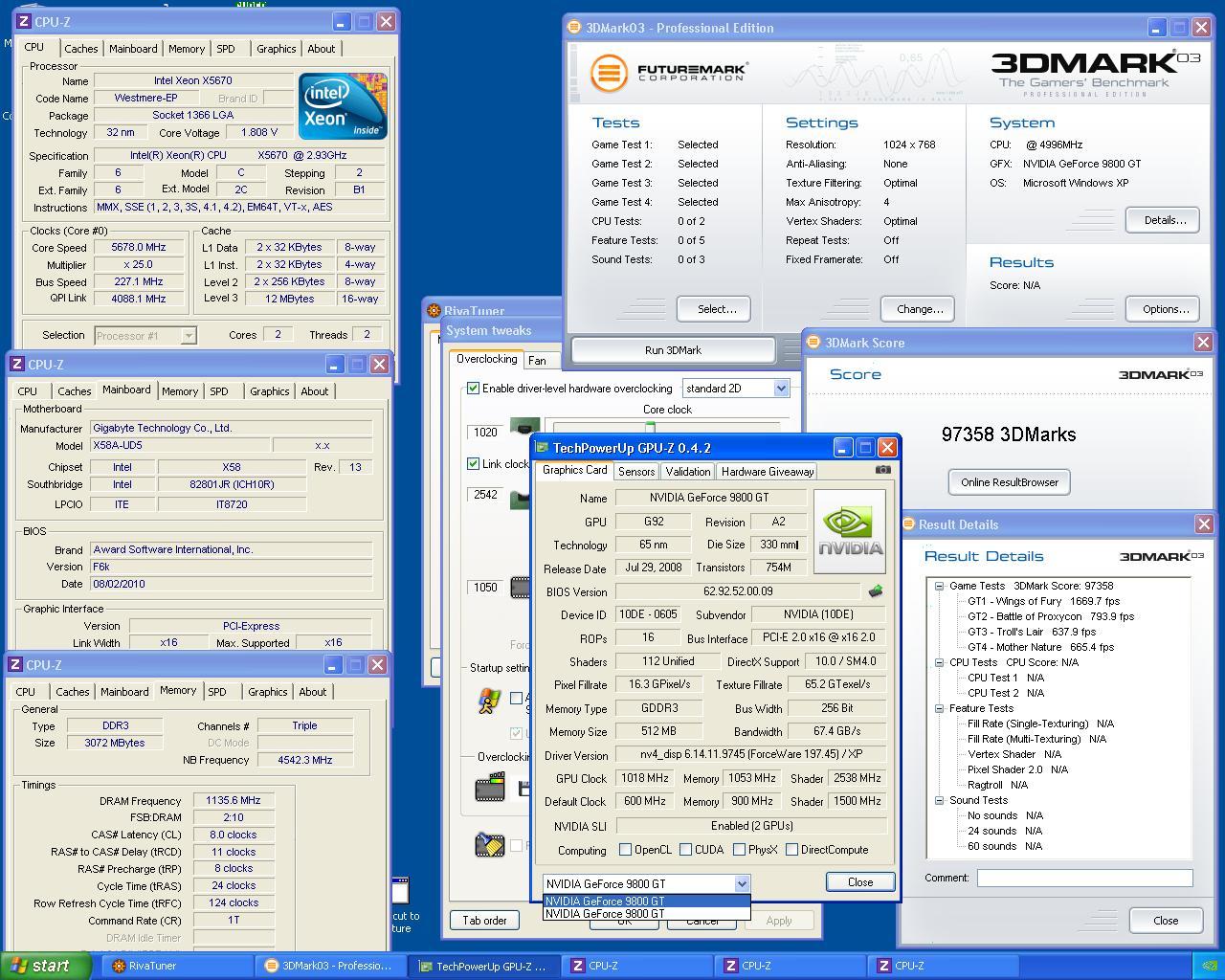The height and width of the screenshot is (980, 1225).
Task: Click the 3DMark Score window title icon
Action: [813, 343]
